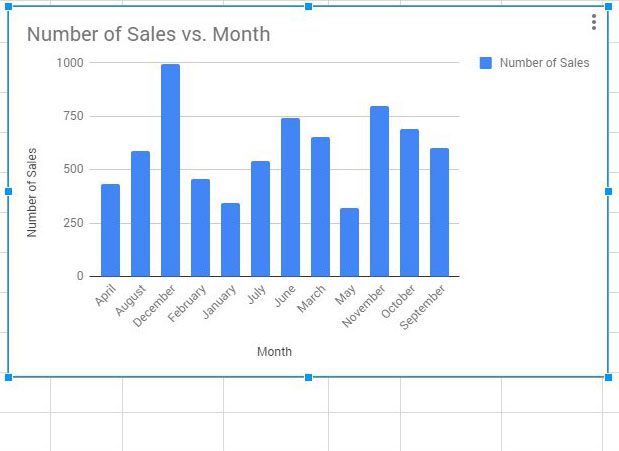
Task: Select the November bar
Action: 379,191
